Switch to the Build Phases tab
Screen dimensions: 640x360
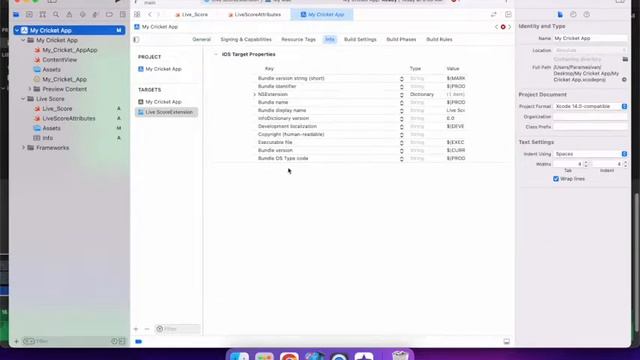point(401,40)
